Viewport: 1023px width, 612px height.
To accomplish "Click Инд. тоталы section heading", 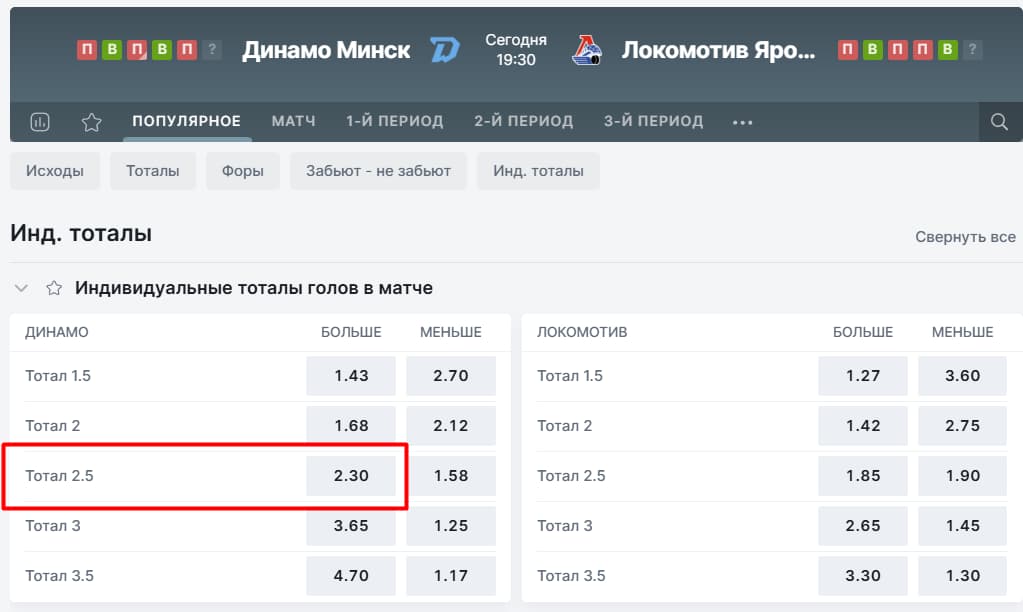I will (81, 233).
